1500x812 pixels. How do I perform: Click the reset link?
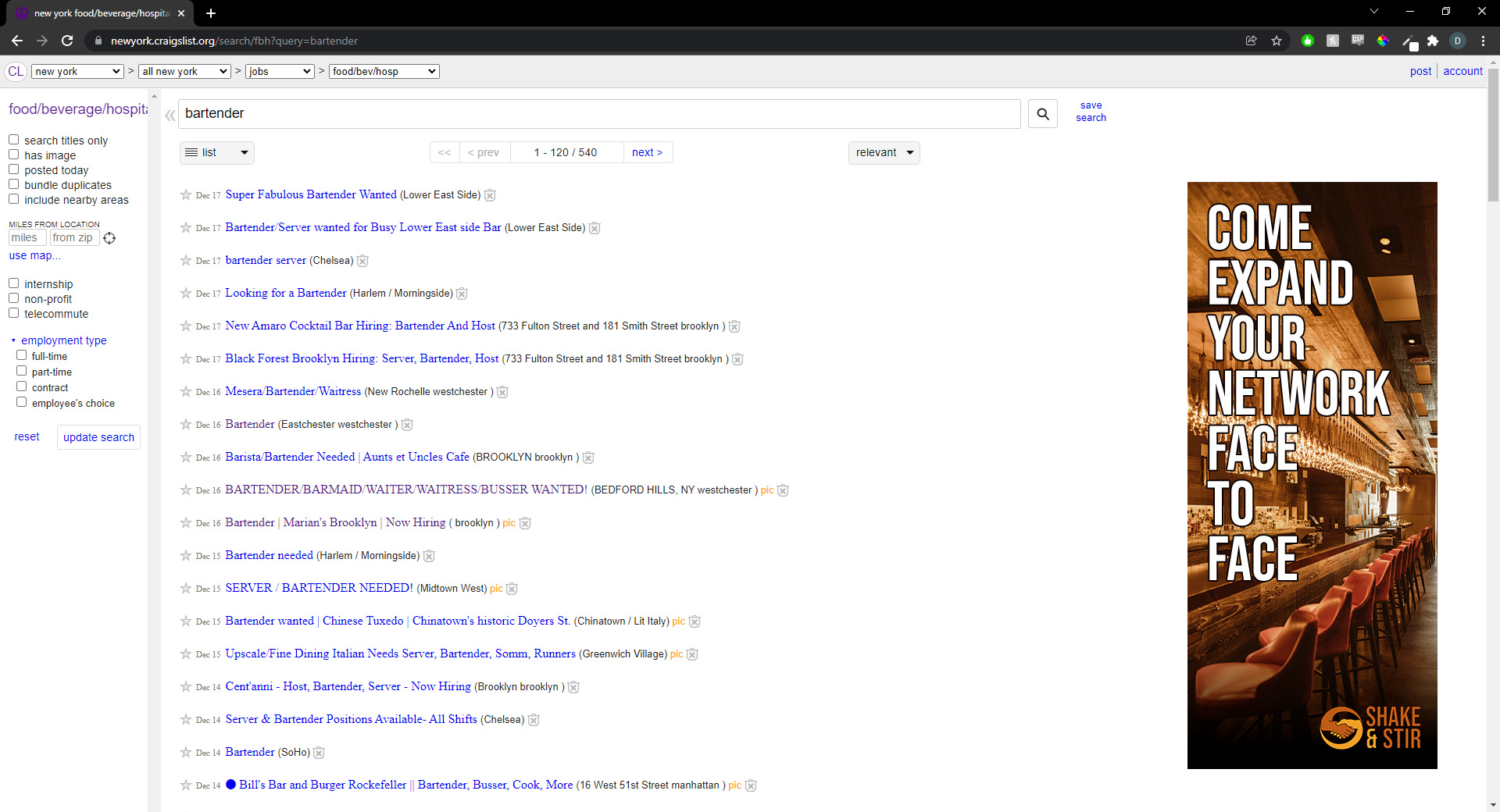pos(27,436)
